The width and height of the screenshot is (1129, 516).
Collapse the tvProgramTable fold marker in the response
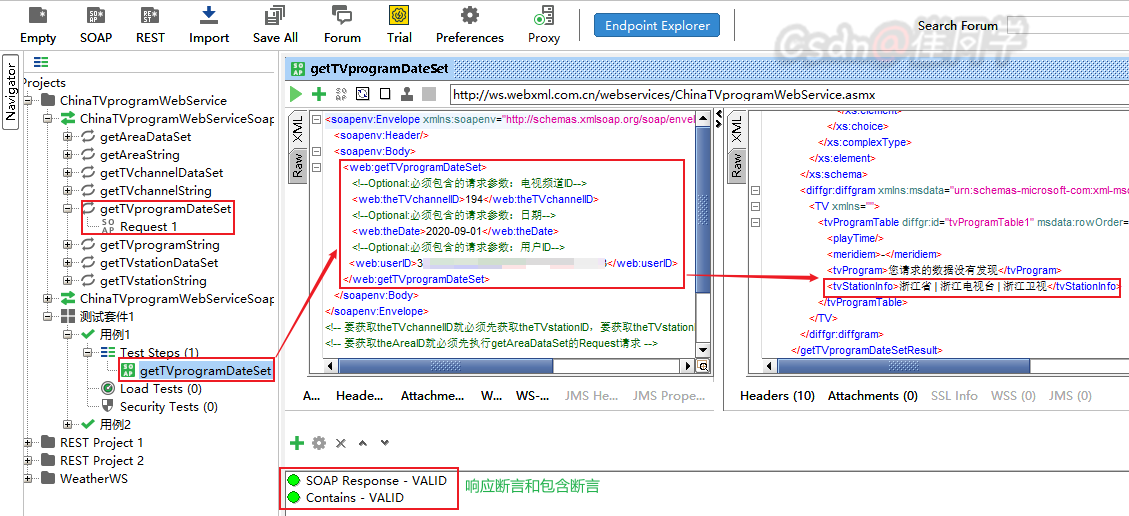(x=756, y=222)
